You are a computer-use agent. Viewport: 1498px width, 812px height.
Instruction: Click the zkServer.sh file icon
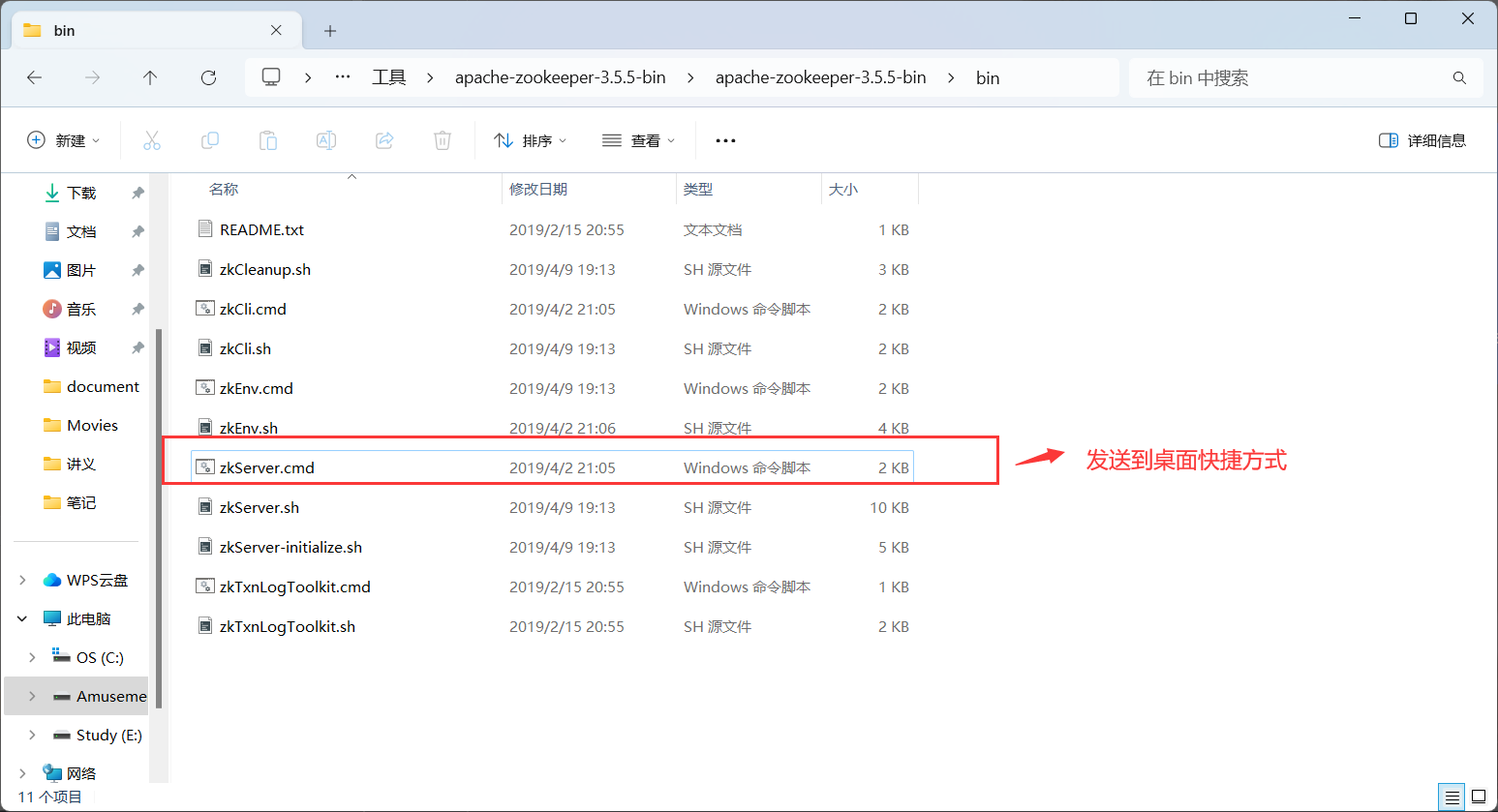(204, 507)
